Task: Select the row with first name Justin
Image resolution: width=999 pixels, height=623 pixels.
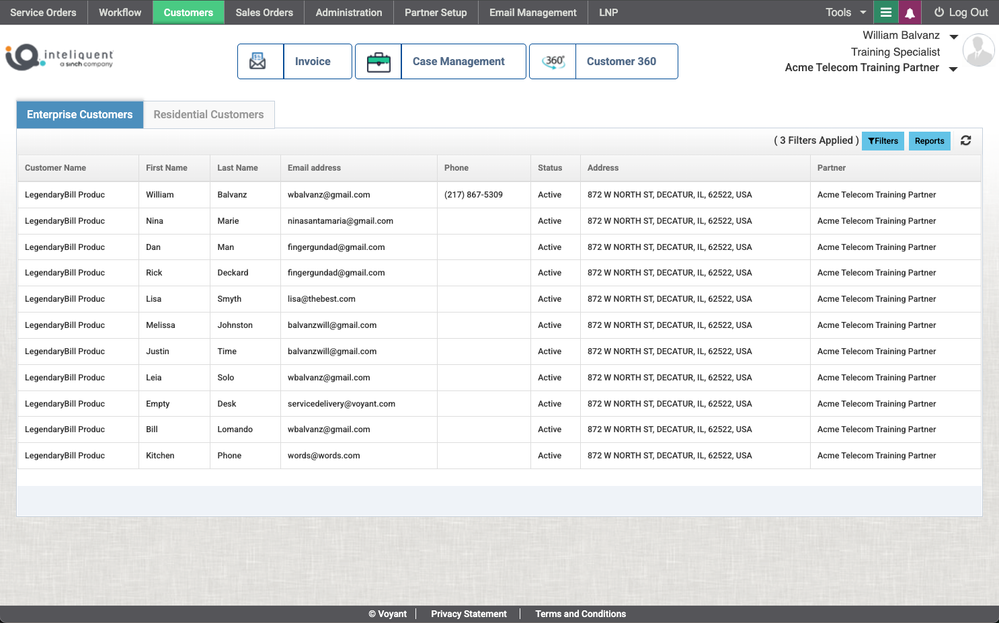Action: (500, 351)
